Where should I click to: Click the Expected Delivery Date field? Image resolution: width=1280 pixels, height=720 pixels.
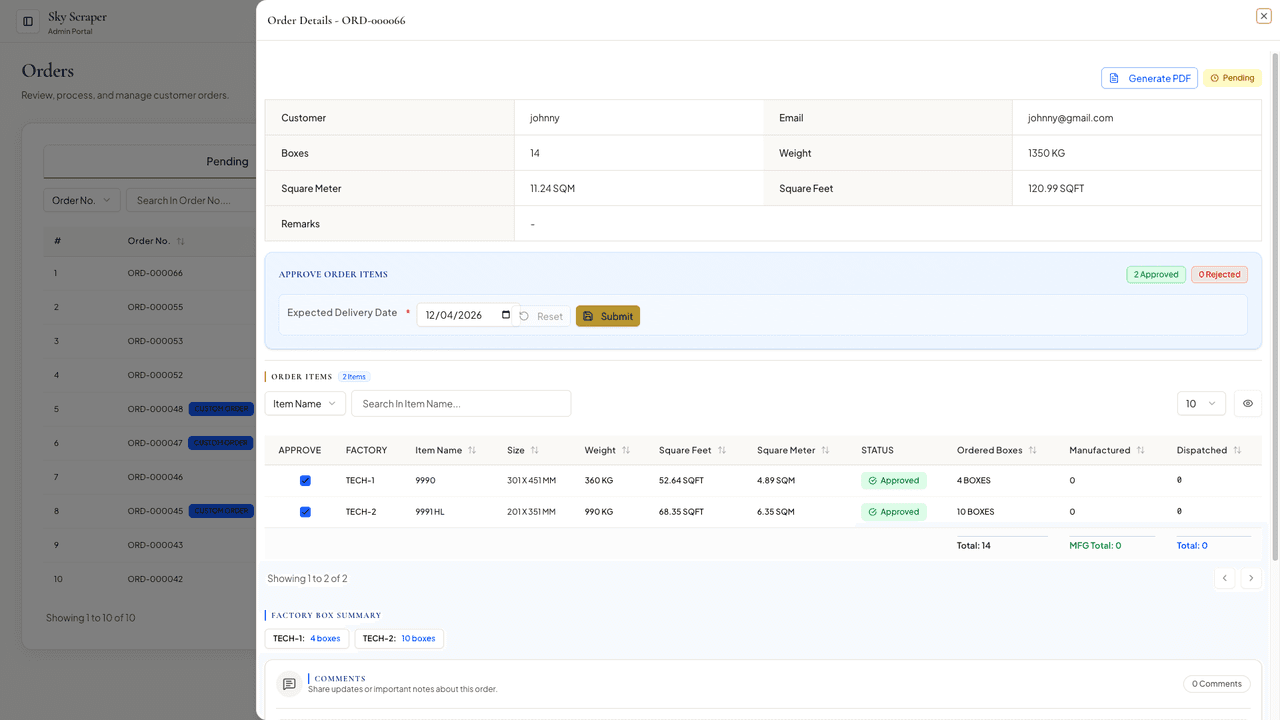[x=468, y=315]
